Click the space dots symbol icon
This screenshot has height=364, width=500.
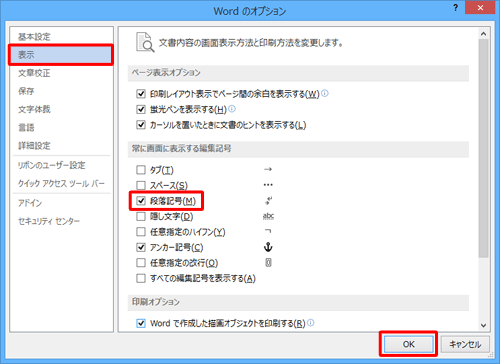[268, 185]
